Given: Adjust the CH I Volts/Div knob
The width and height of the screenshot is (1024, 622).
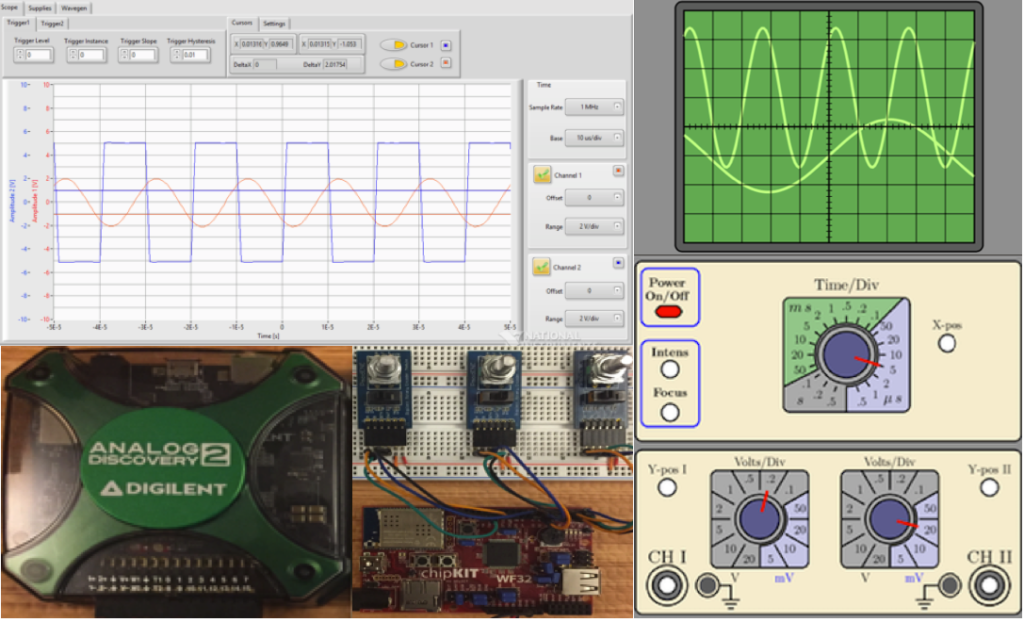Looking at the screenshot, I should point(761,519).
